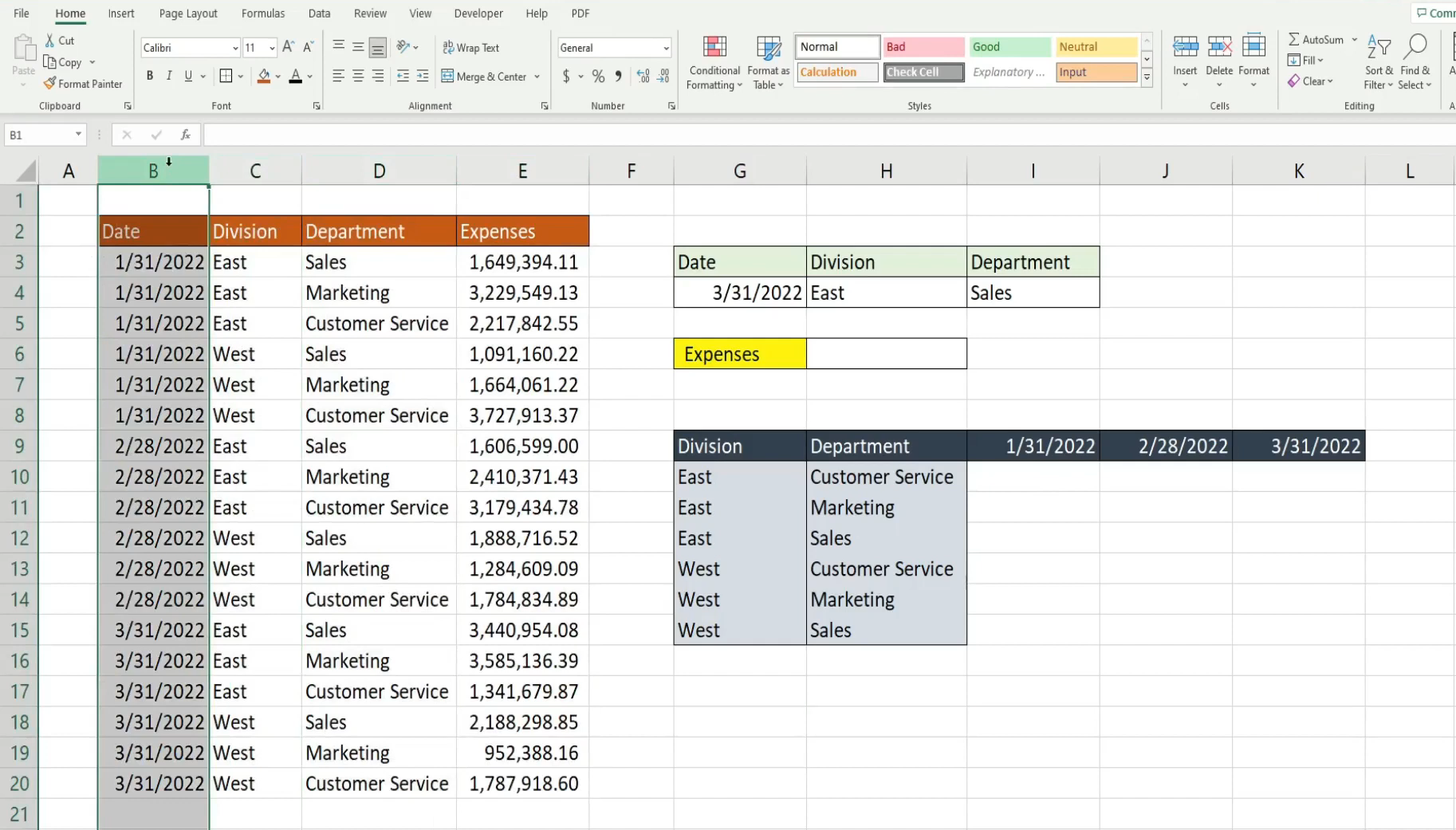Screen dimensions: 1456x830
Task: Click the Paste clipboard icon
Action: click(23, 48)
